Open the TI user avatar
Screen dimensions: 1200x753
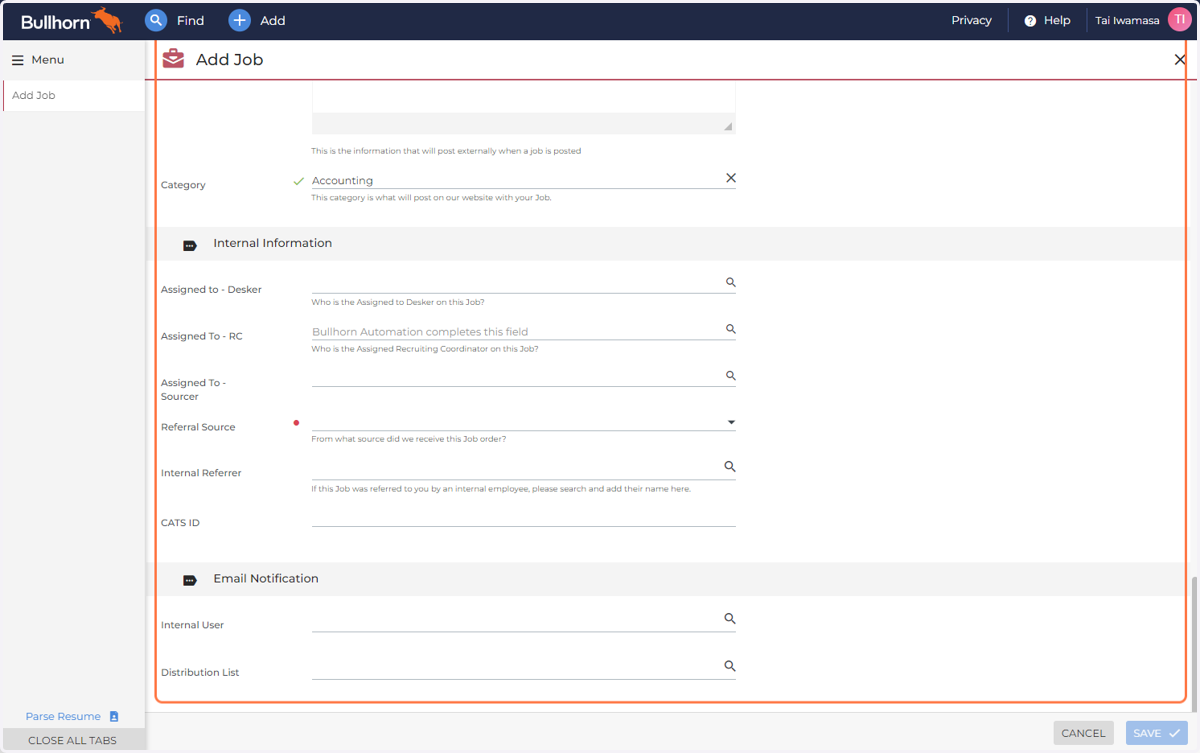tap(1179, 20)
